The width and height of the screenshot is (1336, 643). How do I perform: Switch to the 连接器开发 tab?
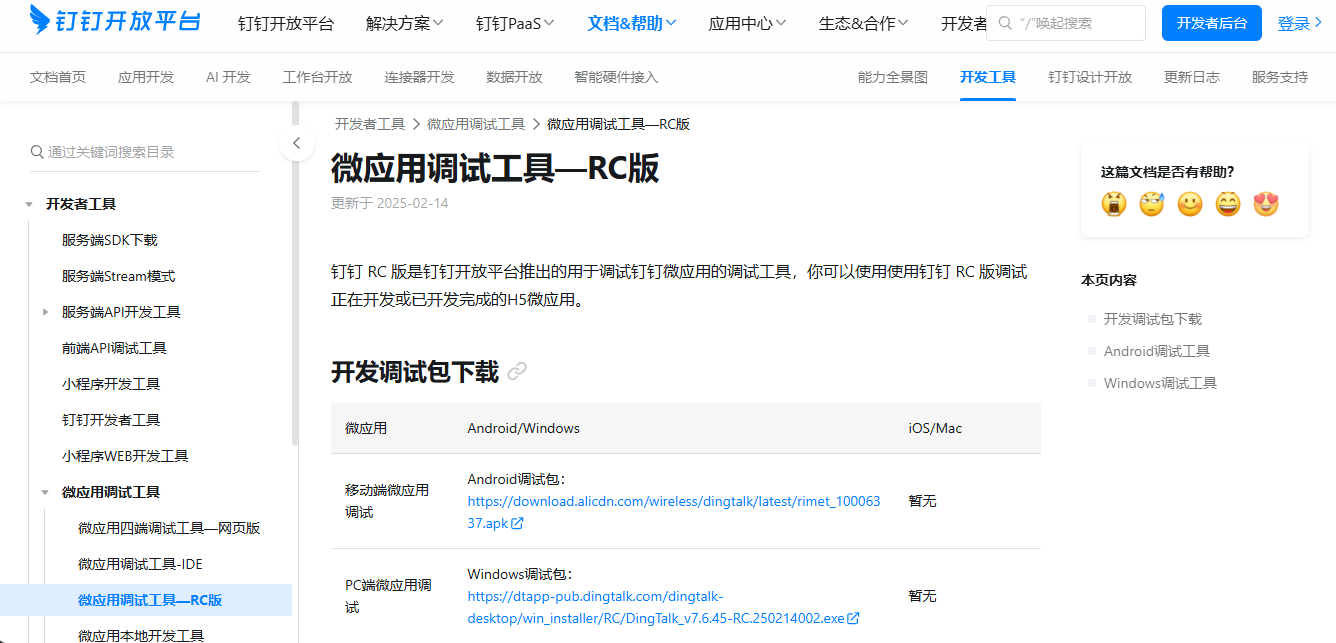(420, 77)
